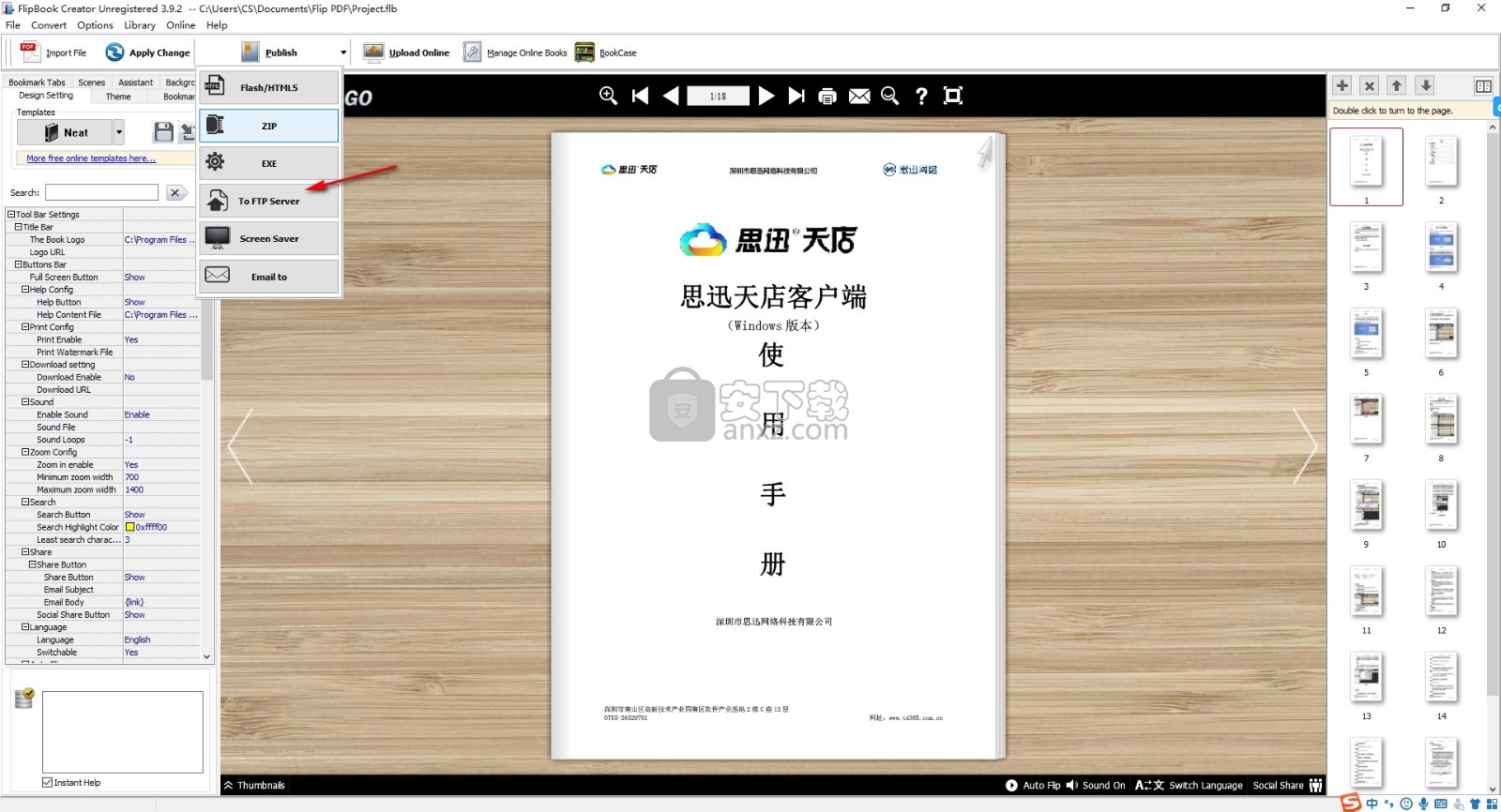
Task: Click the email envelope icon in viewer toolbar
Action: pos(859,96)
